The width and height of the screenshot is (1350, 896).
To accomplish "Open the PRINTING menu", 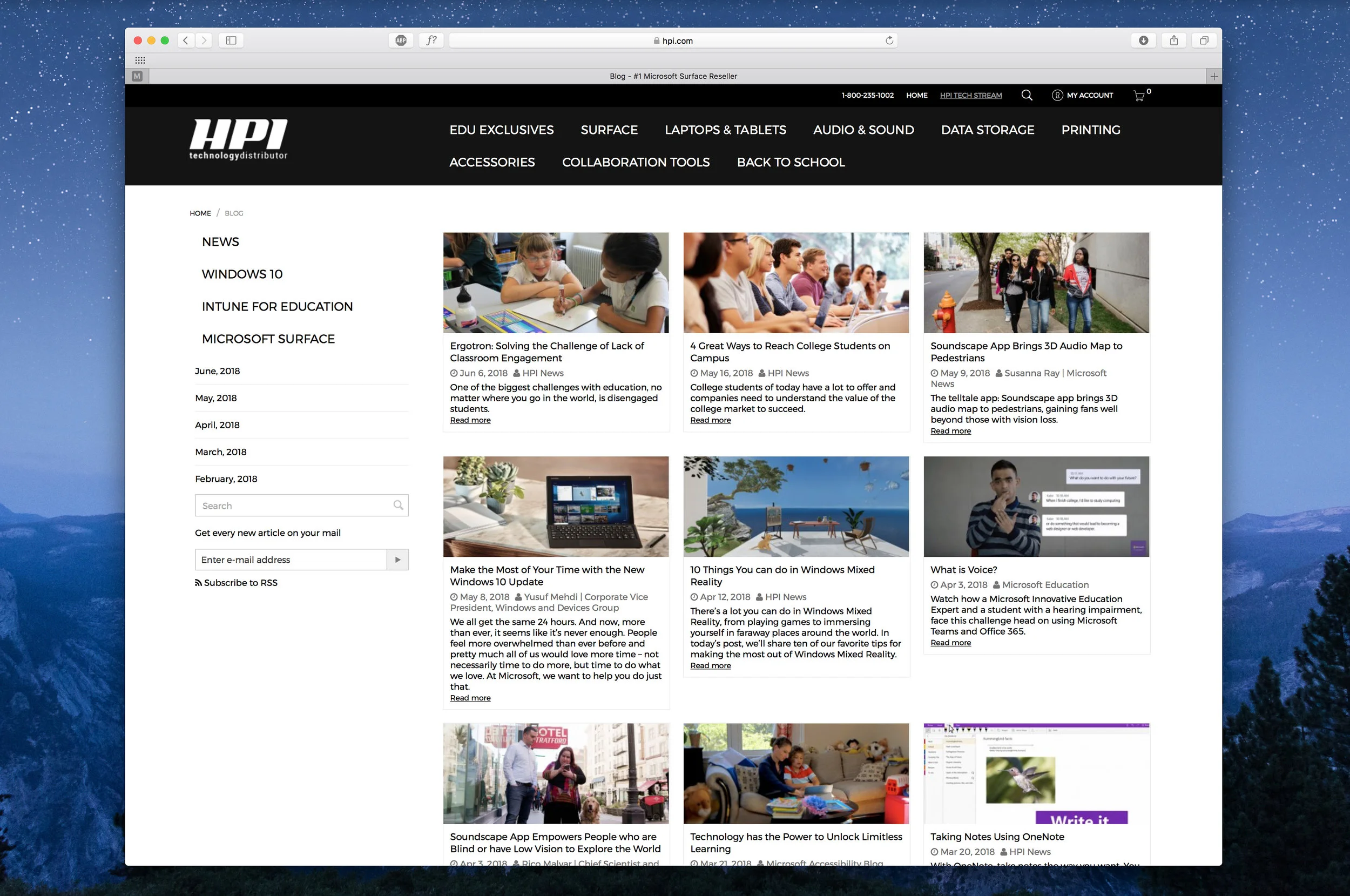I will (1091, 130).
